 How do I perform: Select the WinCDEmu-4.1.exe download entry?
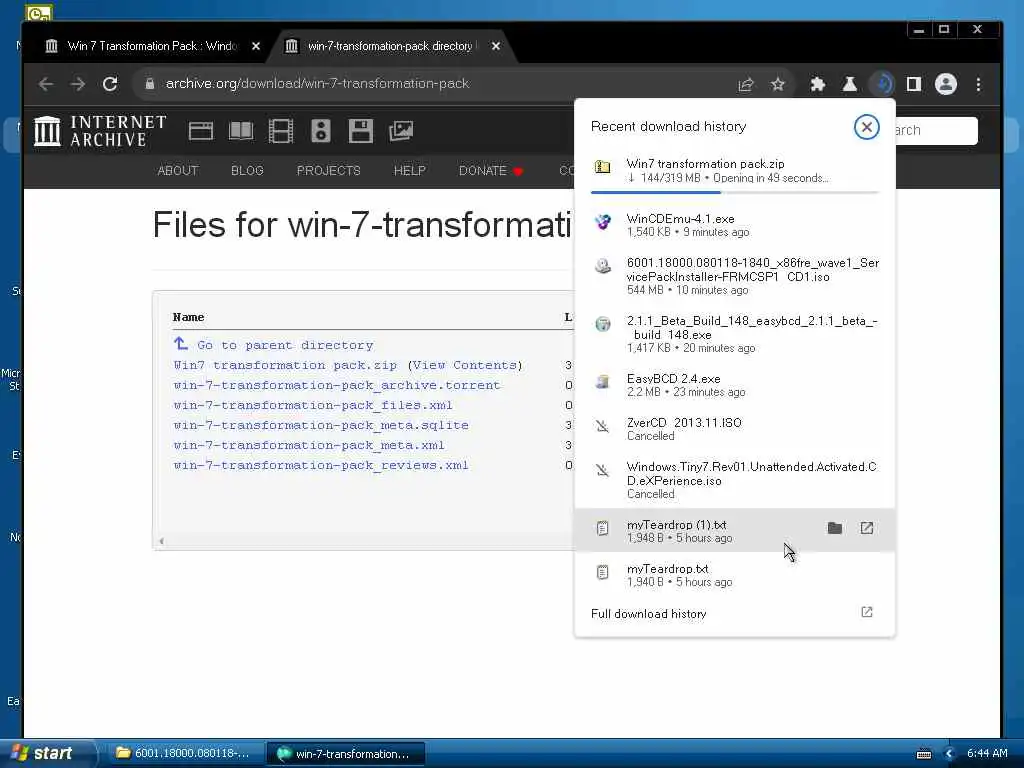734,225
